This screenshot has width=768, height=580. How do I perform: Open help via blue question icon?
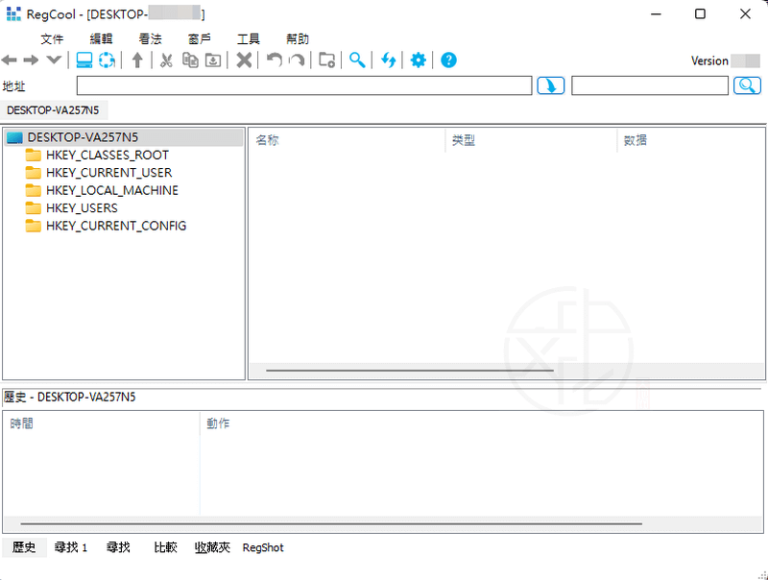[x=449, y=61]
